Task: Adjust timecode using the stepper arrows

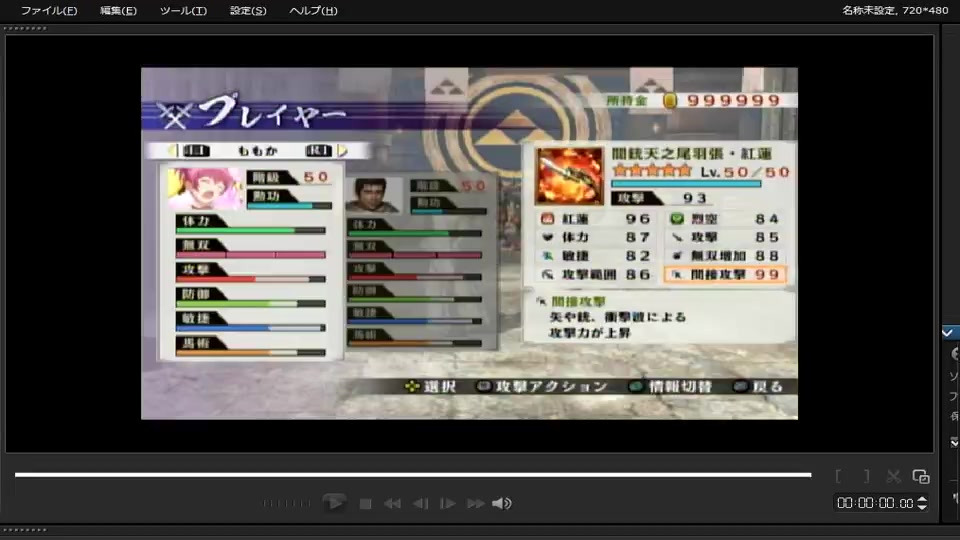Action: pos(922,503)
